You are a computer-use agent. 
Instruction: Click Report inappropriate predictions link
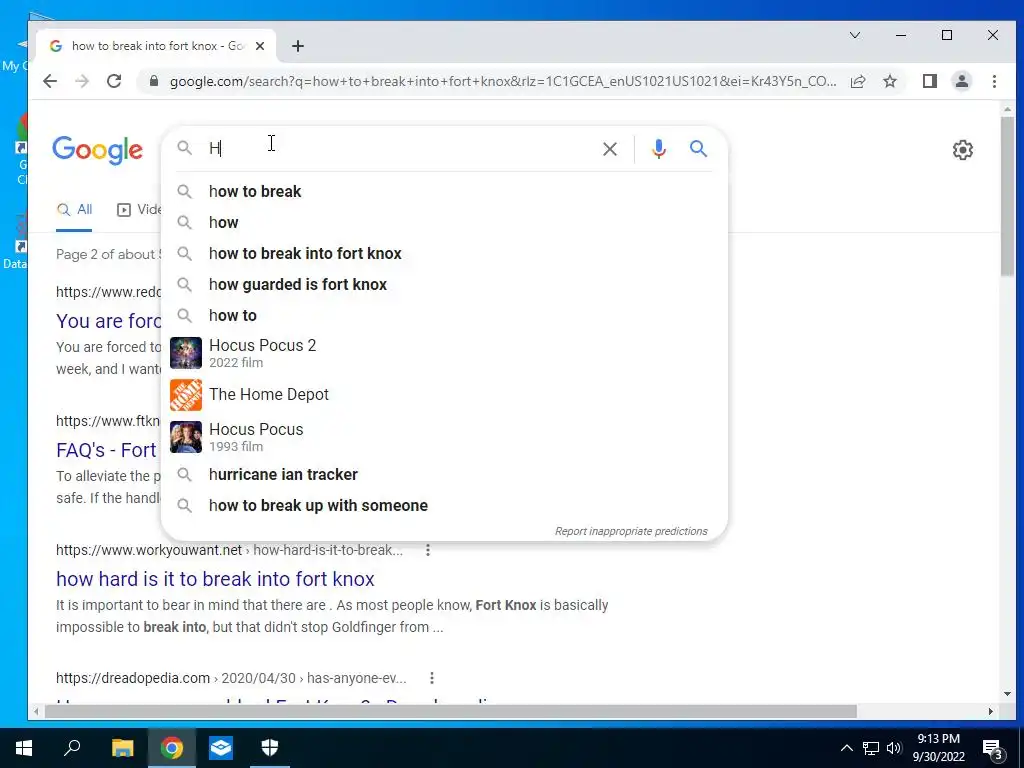pyautogui.click(x=631, y=532)
